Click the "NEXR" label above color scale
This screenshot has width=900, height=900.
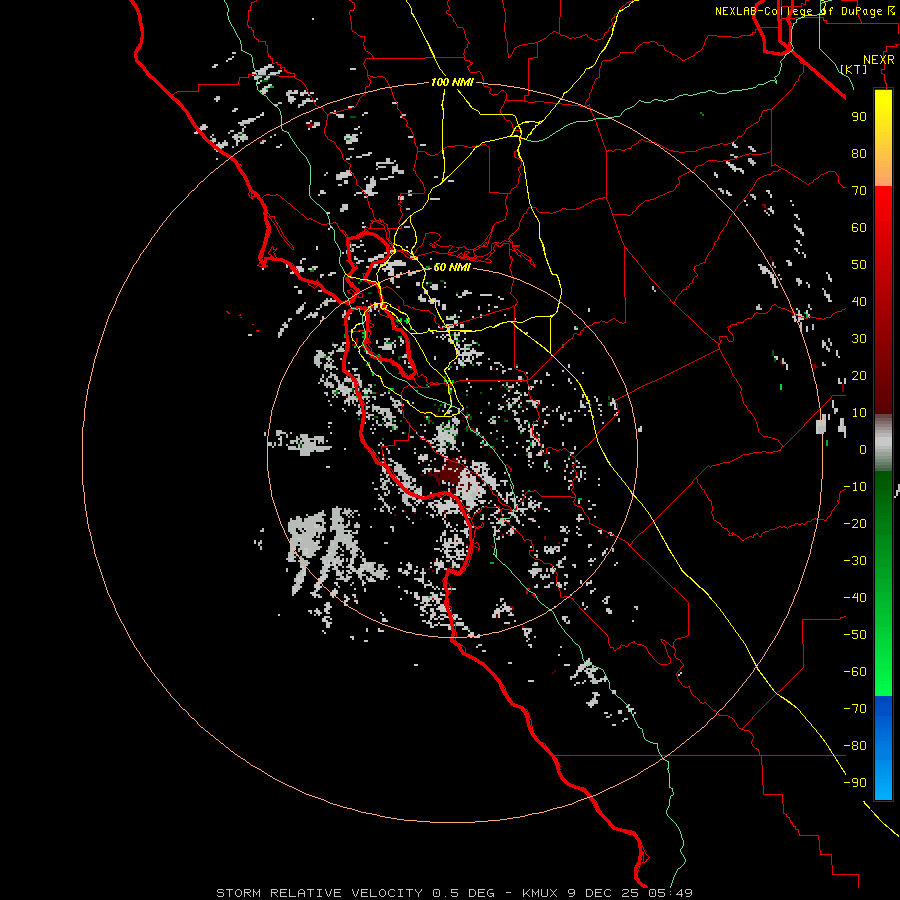pos(879,60)
